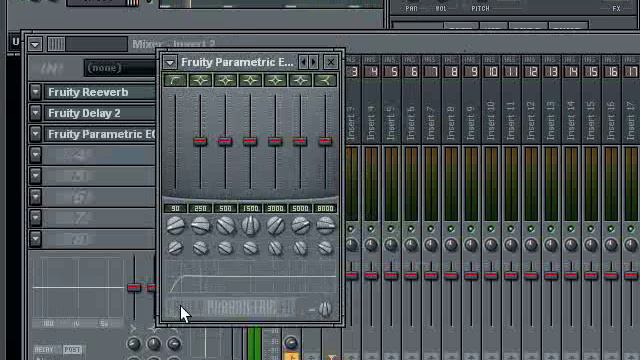Click the 8000 frequency value field
The width and height of the screenshot is (640, 360).
[x=325, y=209]
